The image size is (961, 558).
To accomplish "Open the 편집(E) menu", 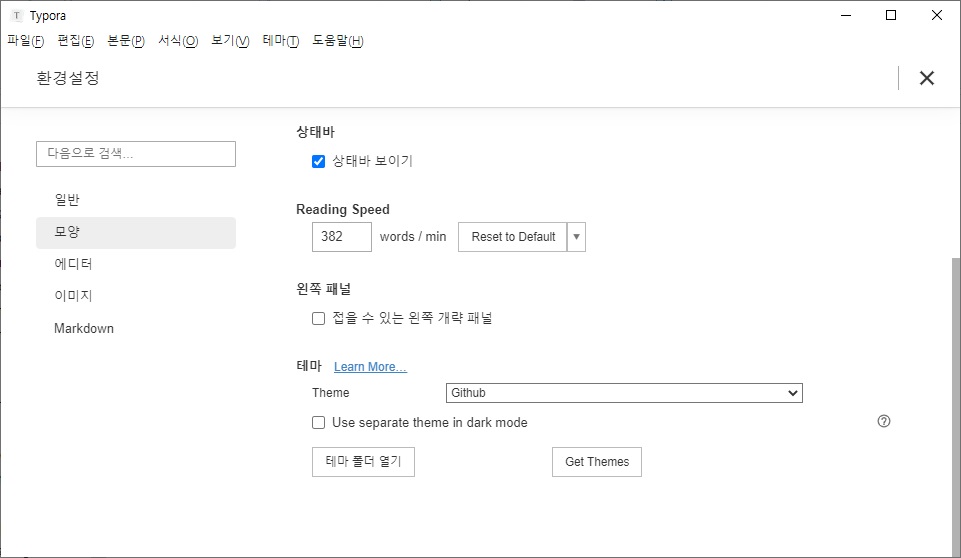I will click(76, 41).
